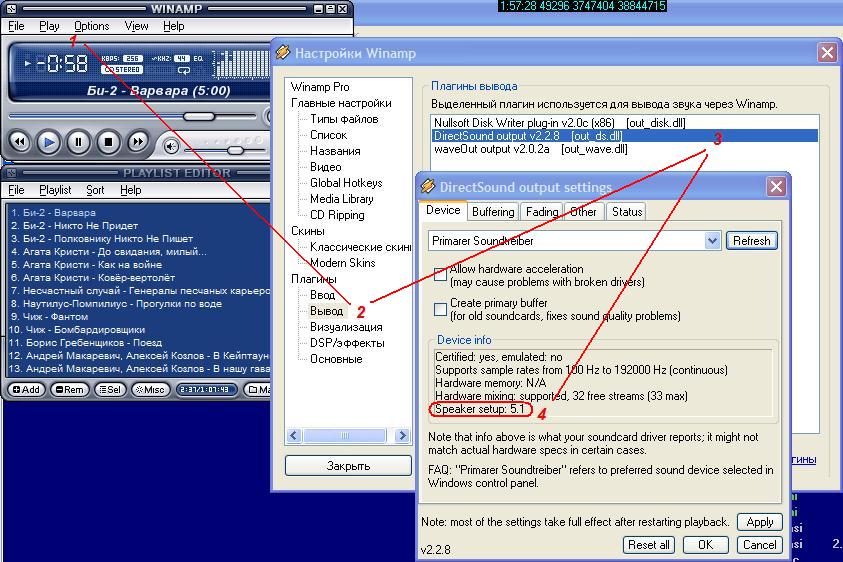Screen dimensions: 843x562
Task: Click the Misc button in Playlist Editor
Action: click(151, 389)
